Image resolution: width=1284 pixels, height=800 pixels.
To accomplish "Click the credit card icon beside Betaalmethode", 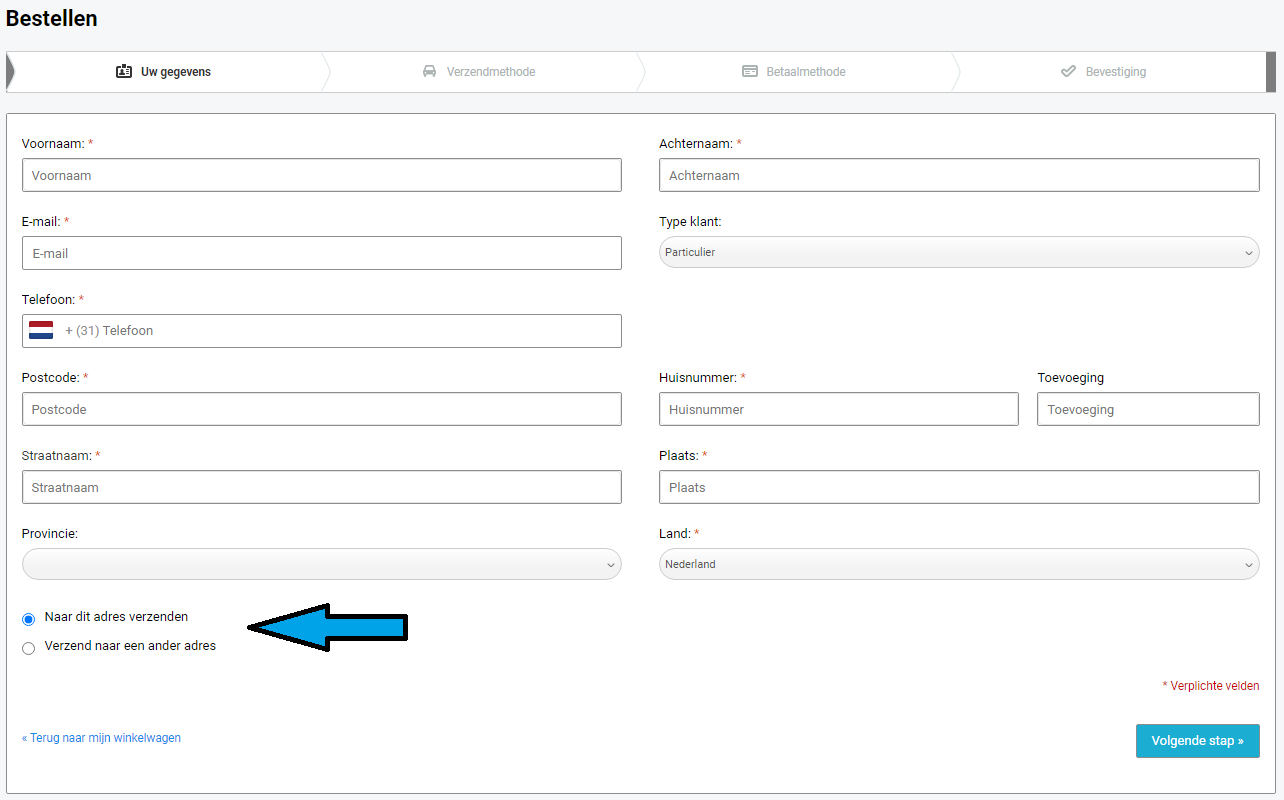I will tap(750, 72).
